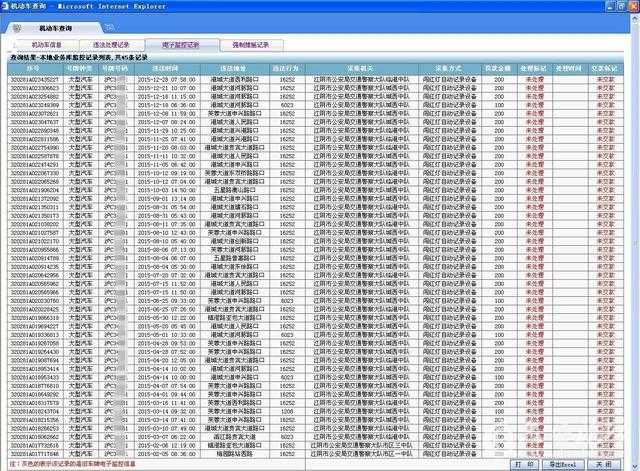Click the 处理时间 column header
640x471 pixels.
click(569, 69)
